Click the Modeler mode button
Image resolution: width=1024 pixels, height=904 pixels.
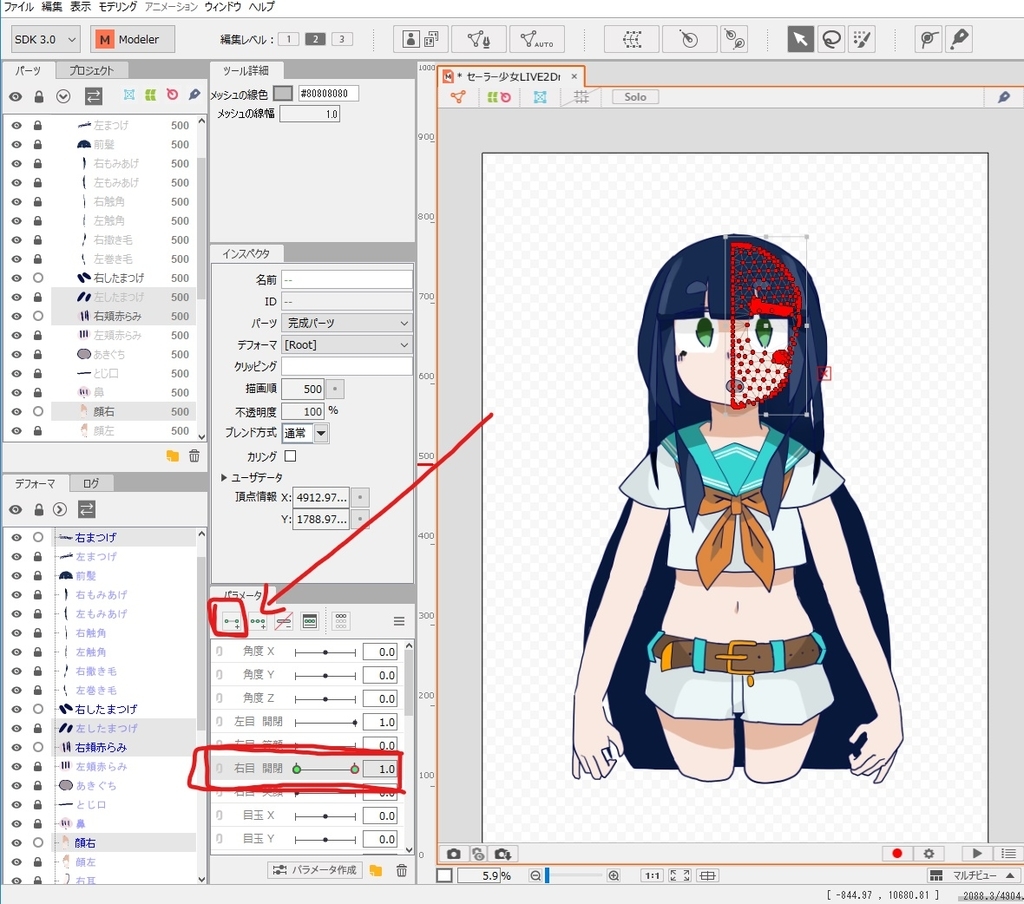133,39
